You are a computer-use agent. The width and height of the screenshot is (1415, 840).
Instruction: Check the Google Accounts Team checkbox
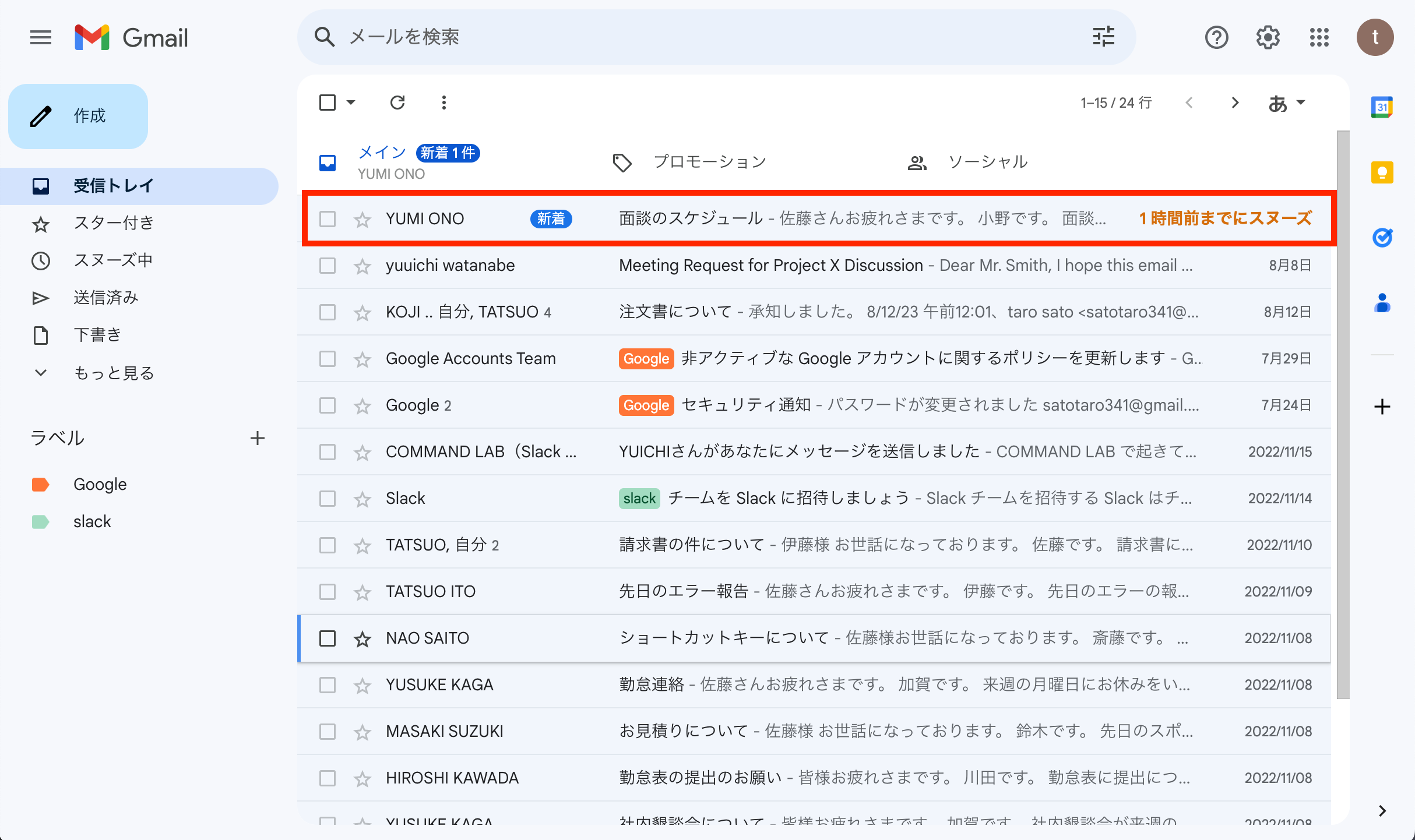point(328,359)
